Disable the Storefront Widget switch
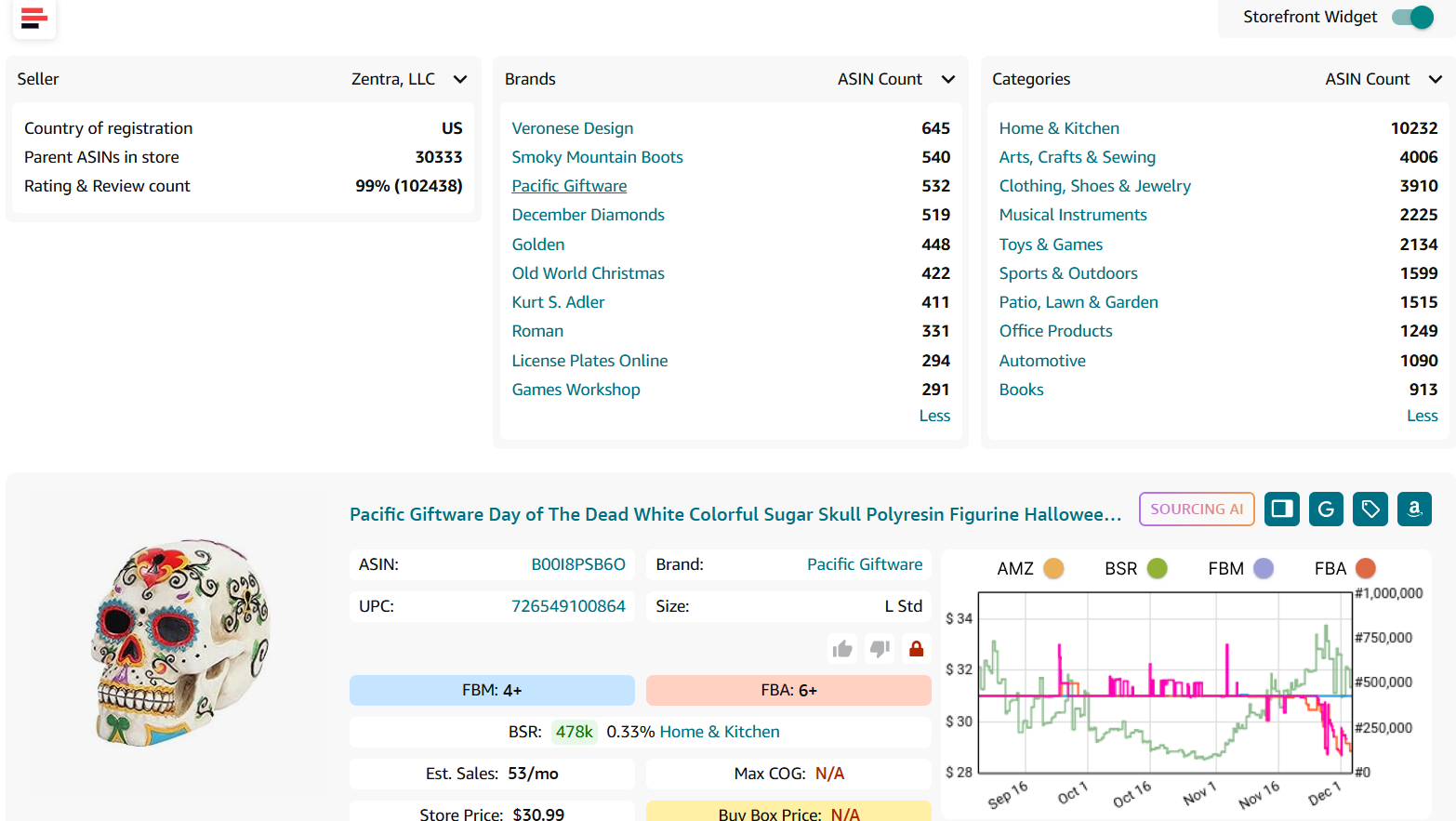The image size is (1456, 821). coord(1411,17)
